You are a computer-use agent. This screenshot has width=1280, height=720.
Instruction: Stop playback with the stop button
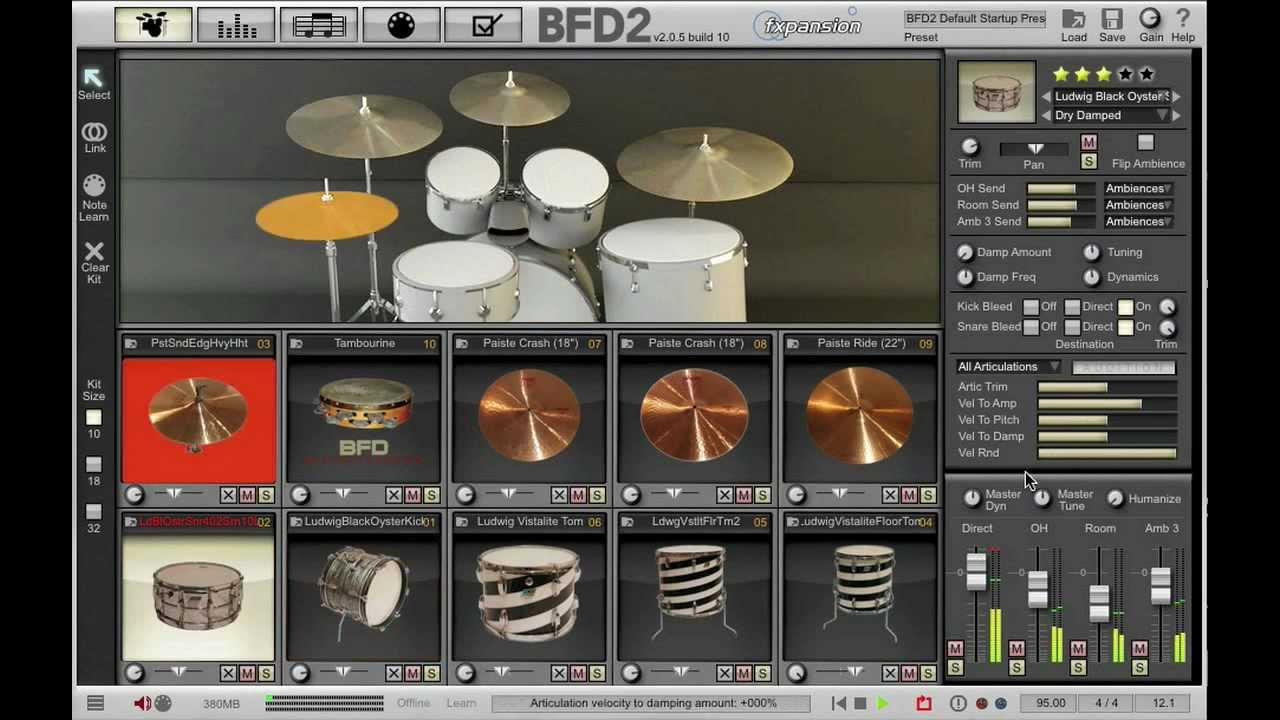pos(860,704)
